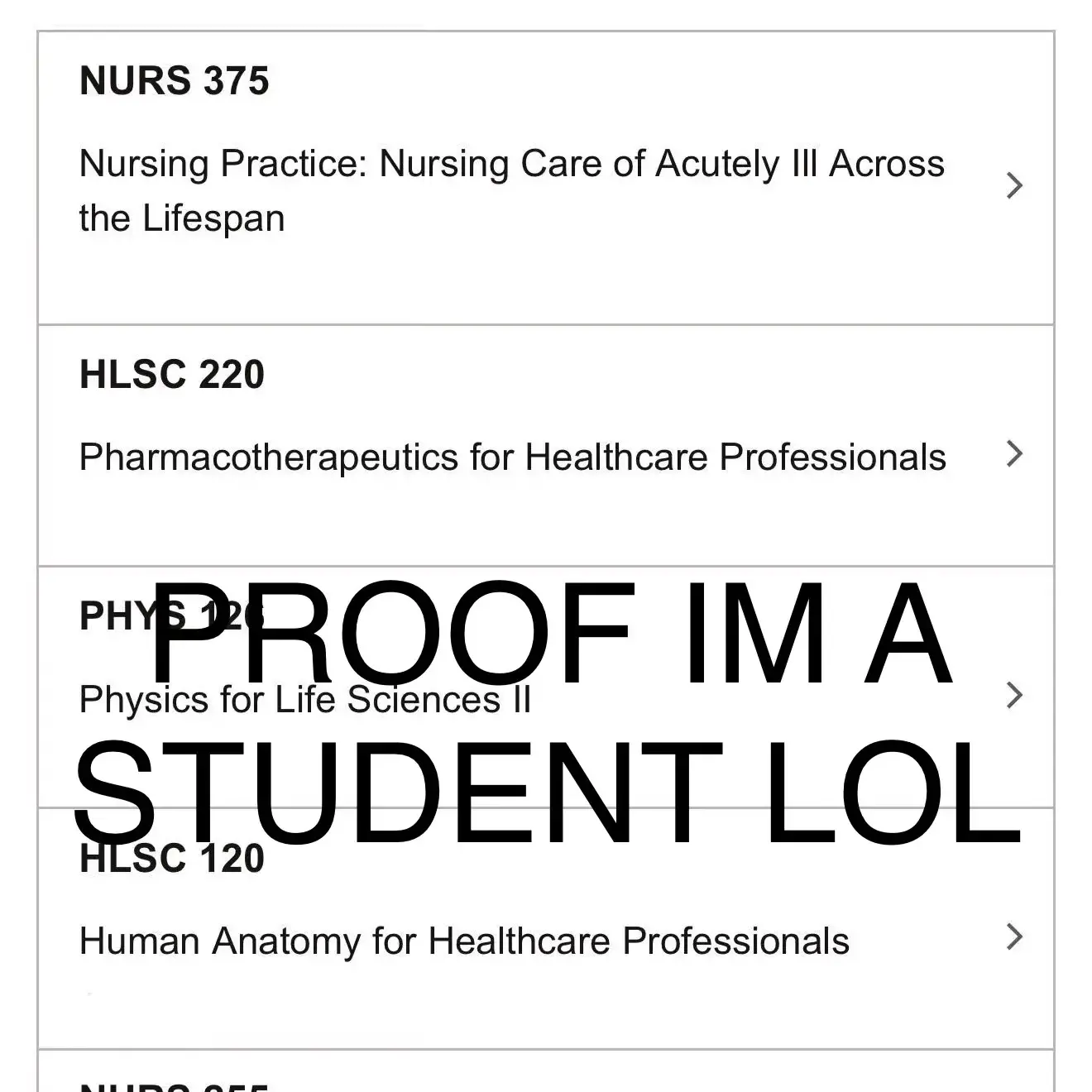The image size is (1092, 1092).
Task: Select the PHYS 126 course code heading
Action: pos(172,615)
